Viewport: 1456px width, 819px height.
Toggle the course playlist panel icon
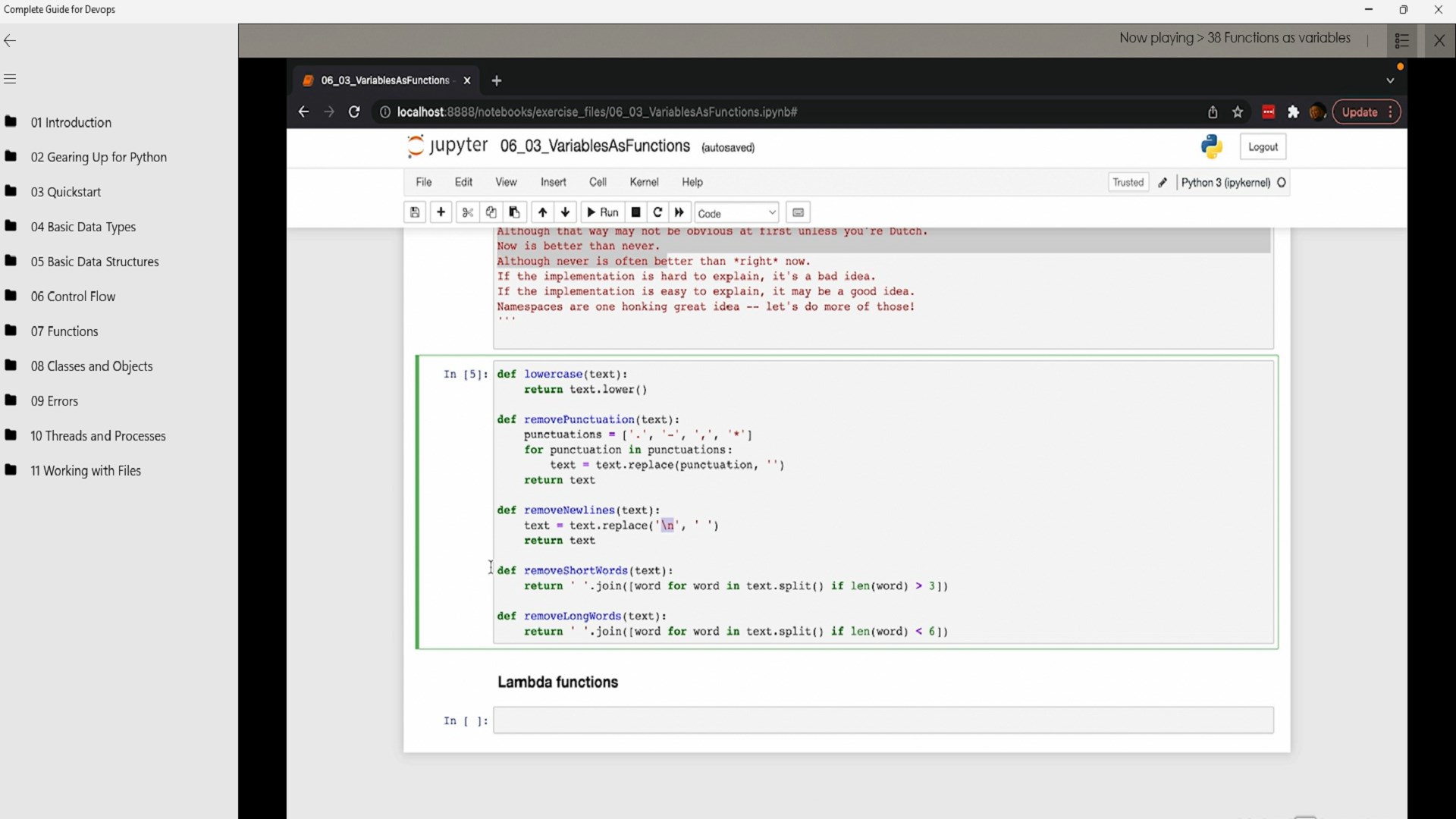pyautogui.click(x=1401, y=41)
